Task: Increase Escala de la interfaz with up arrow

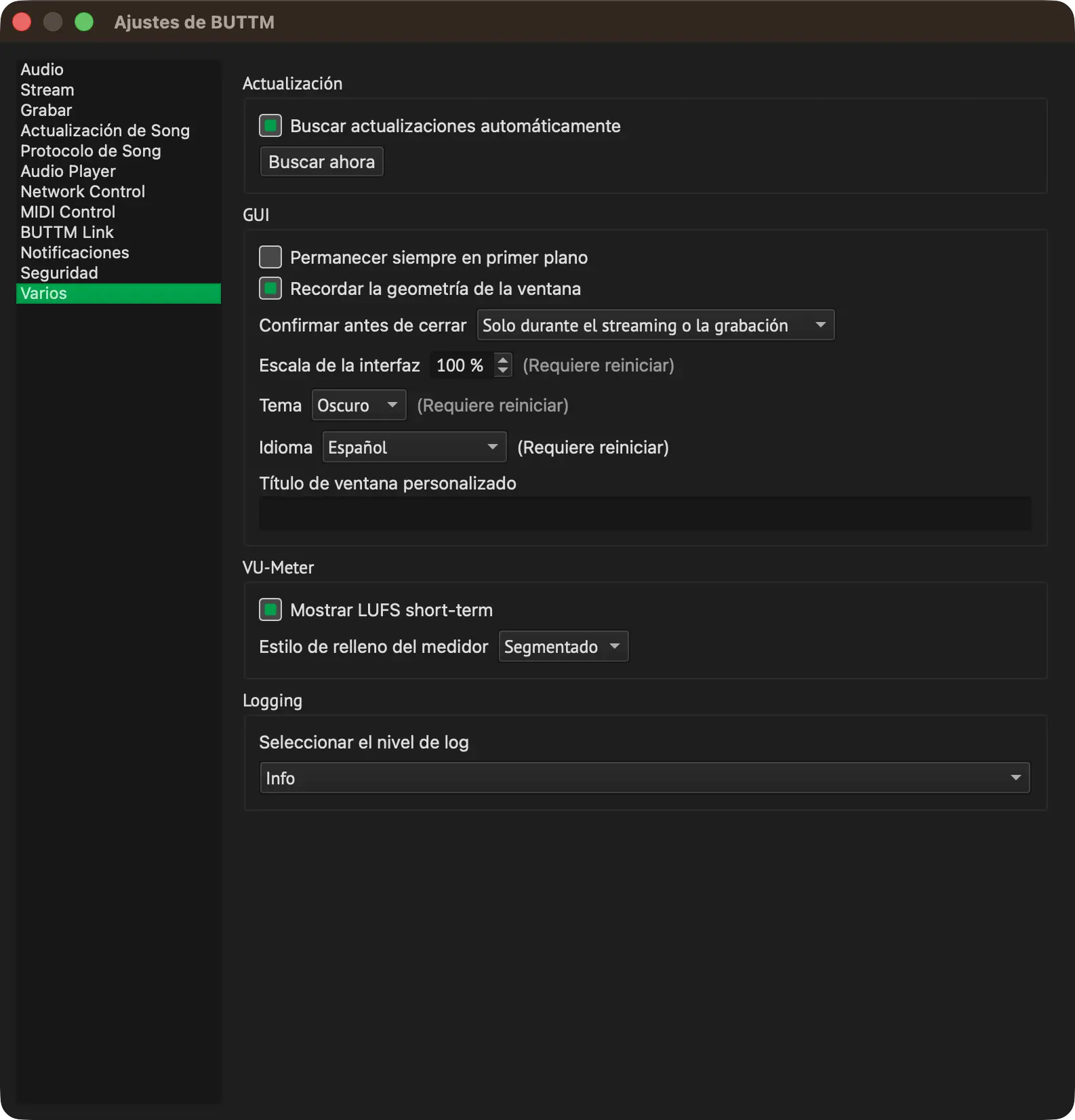Action: (503, 359)
